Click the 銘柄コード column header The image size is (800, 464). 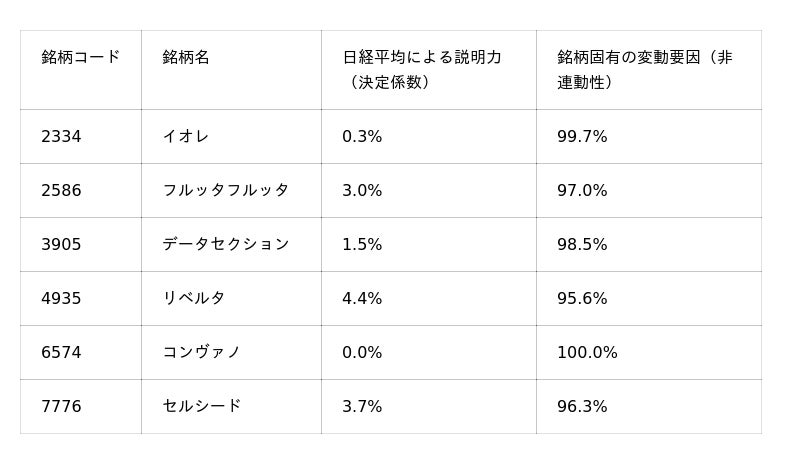80,58
